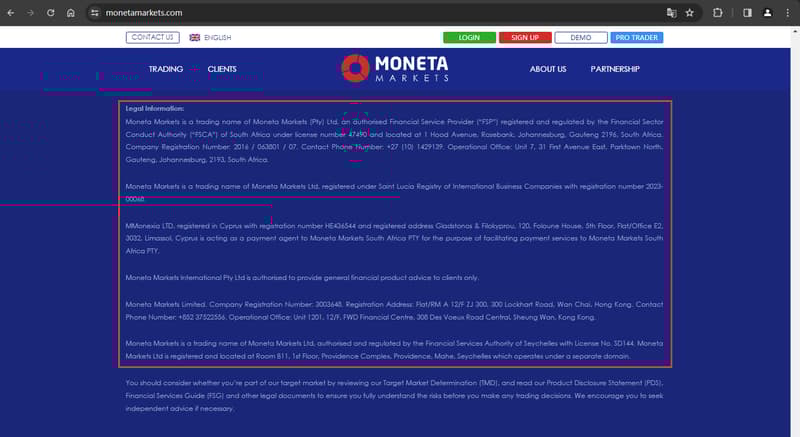
Task: Click the UK flag language icon
Action: 194,37
